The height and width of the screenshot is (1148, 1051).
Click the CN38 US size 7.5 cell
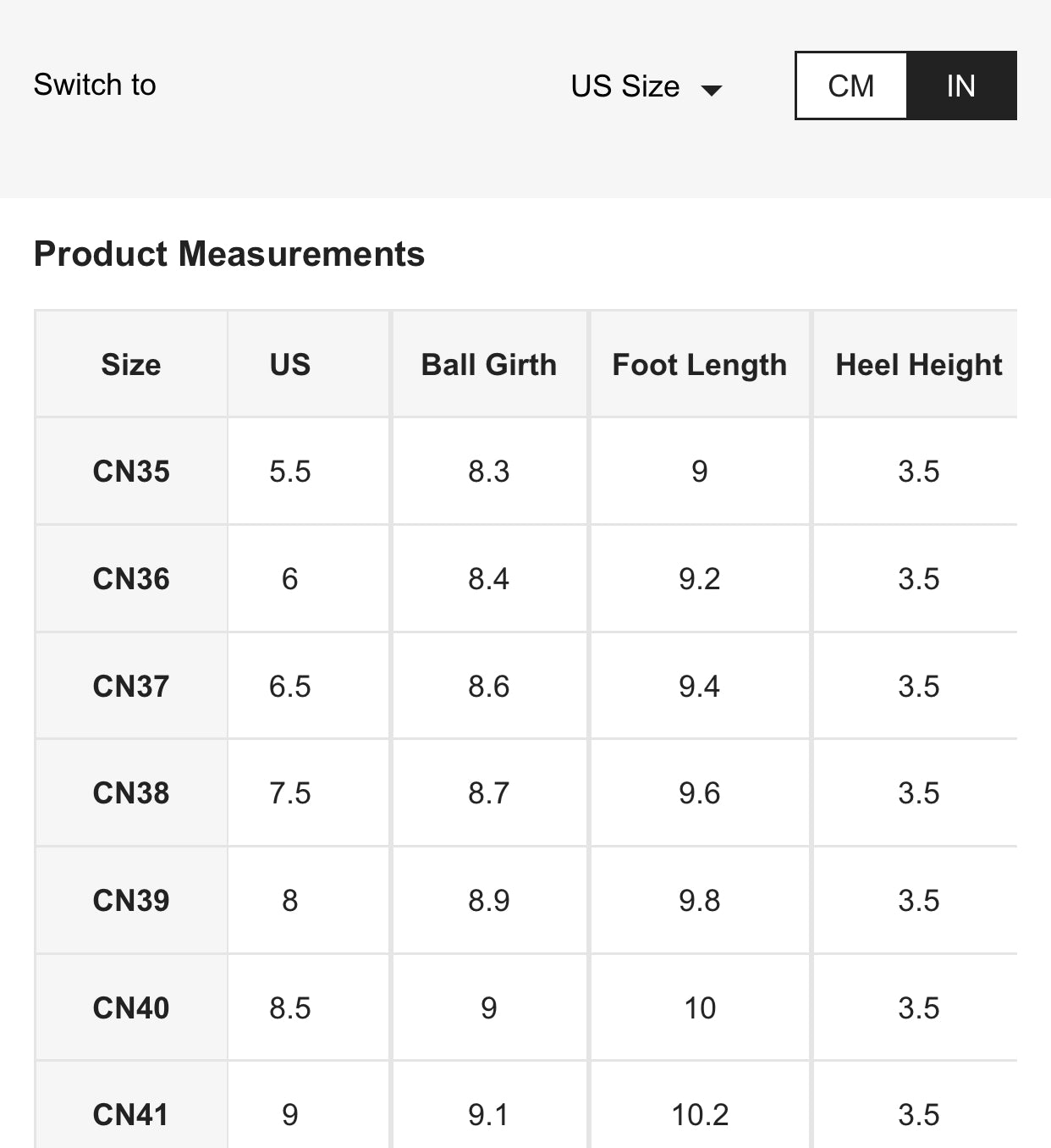(x=290, y=792)
